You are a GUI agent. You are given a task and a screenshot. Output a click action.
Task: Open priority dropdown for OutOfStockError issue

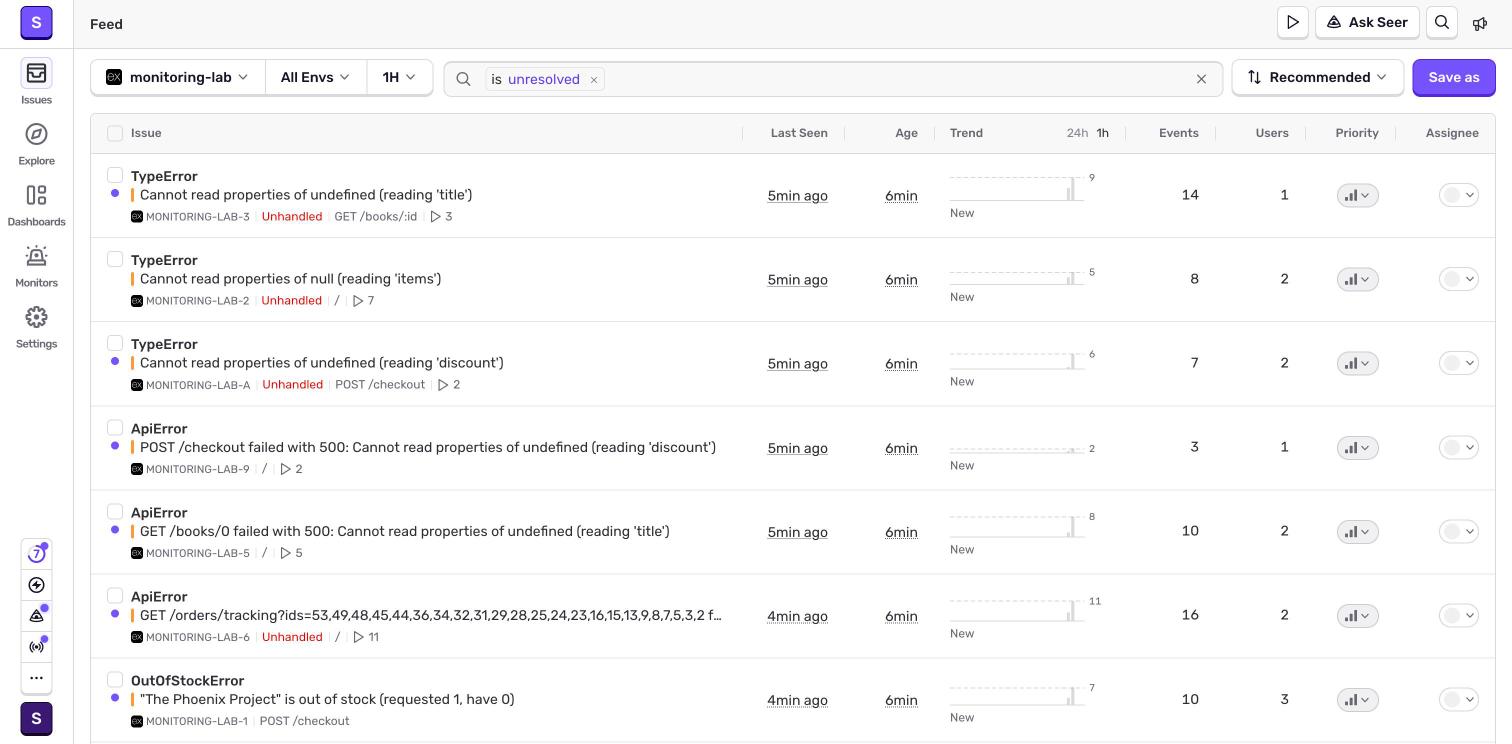point(1357,699)
